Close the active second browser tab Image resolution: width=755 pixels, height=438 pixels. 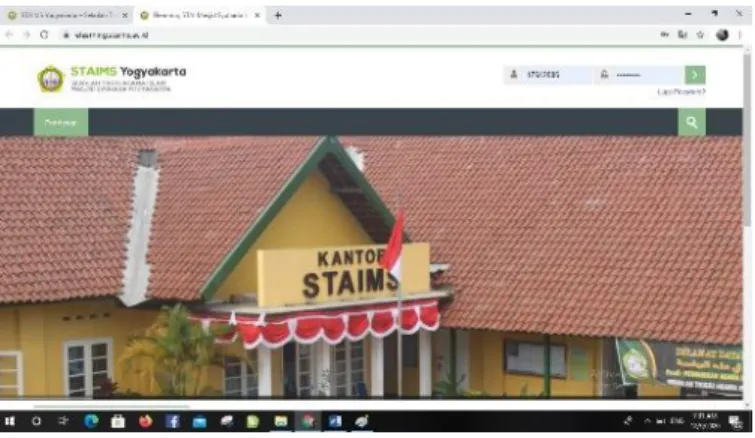tap(257, 15)
